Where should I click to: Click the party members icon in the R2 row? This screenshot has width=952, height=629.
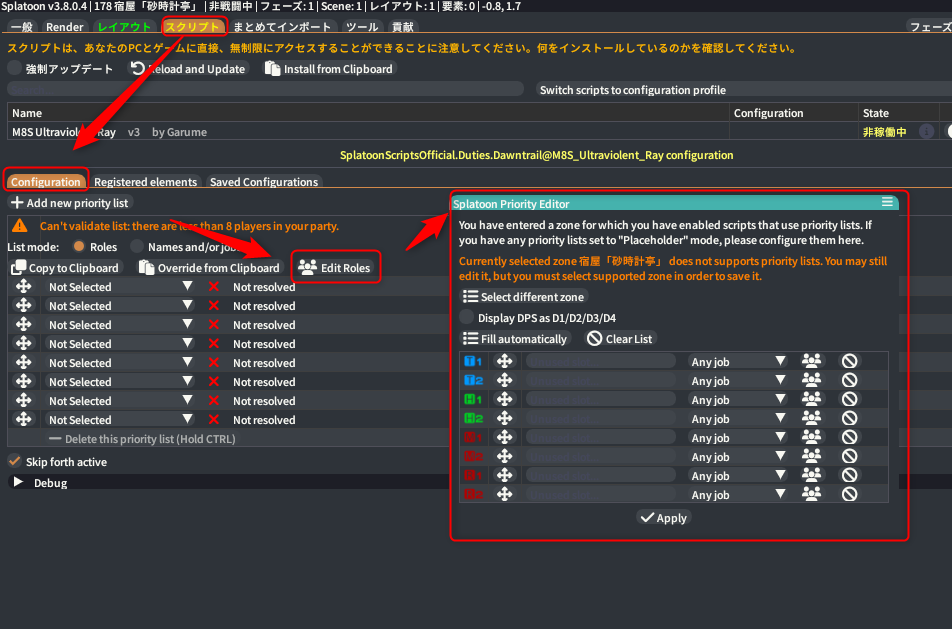(x=811, y=494)
